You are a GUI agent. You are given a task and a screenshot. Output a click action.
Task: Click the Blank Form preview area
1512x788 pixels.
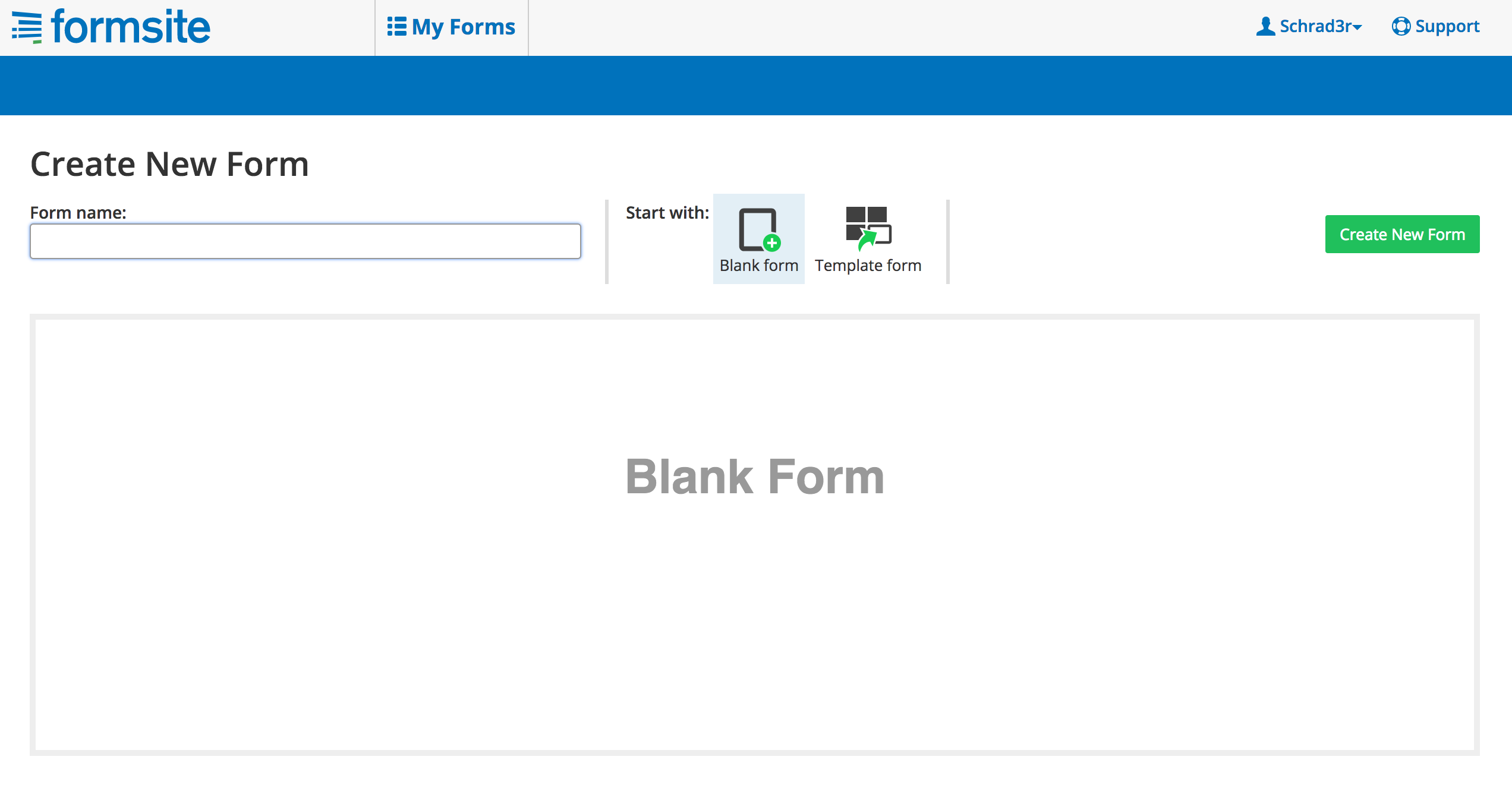[x=755, y=535]
